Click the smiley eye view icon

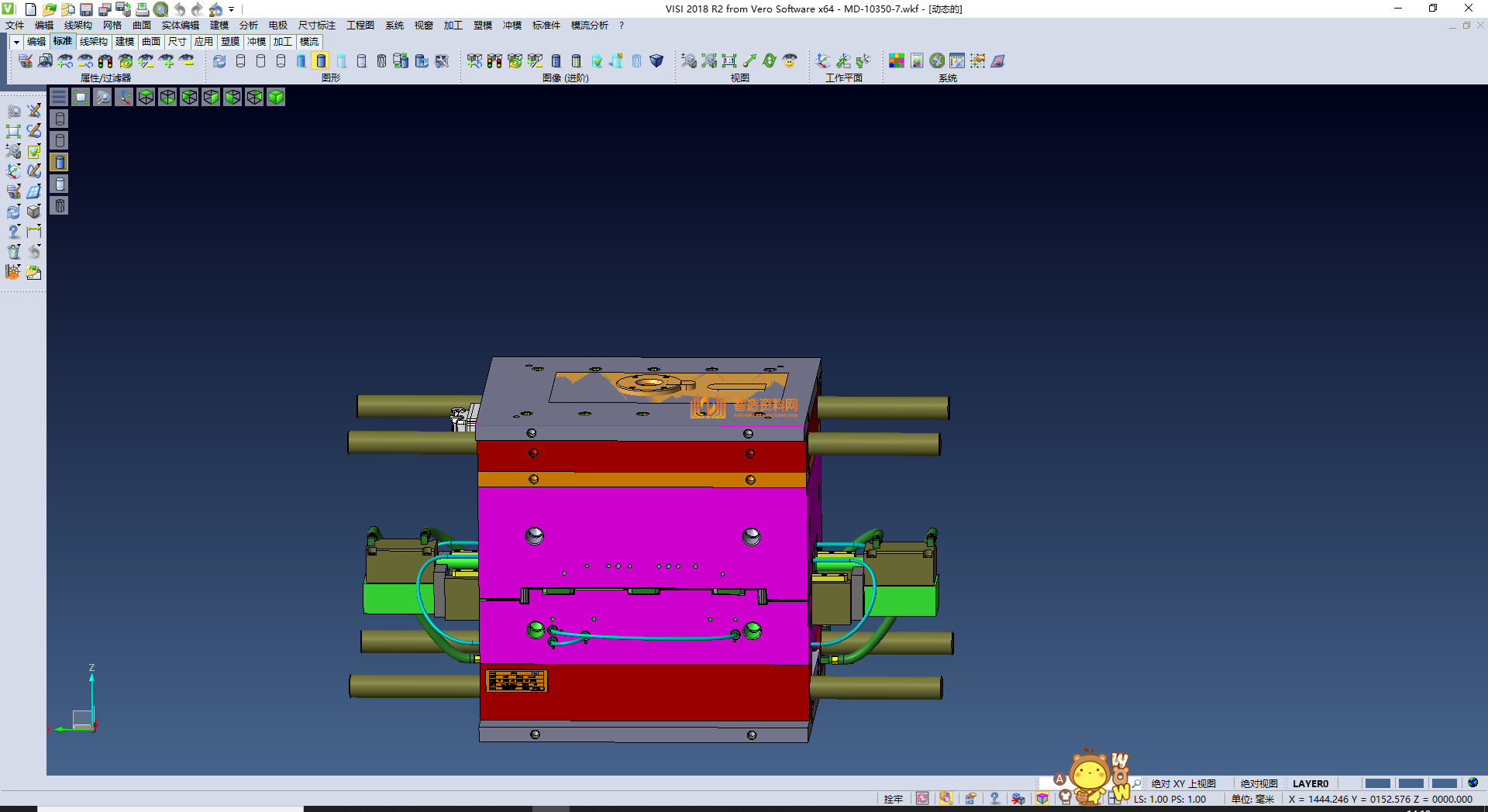(790, 61)
